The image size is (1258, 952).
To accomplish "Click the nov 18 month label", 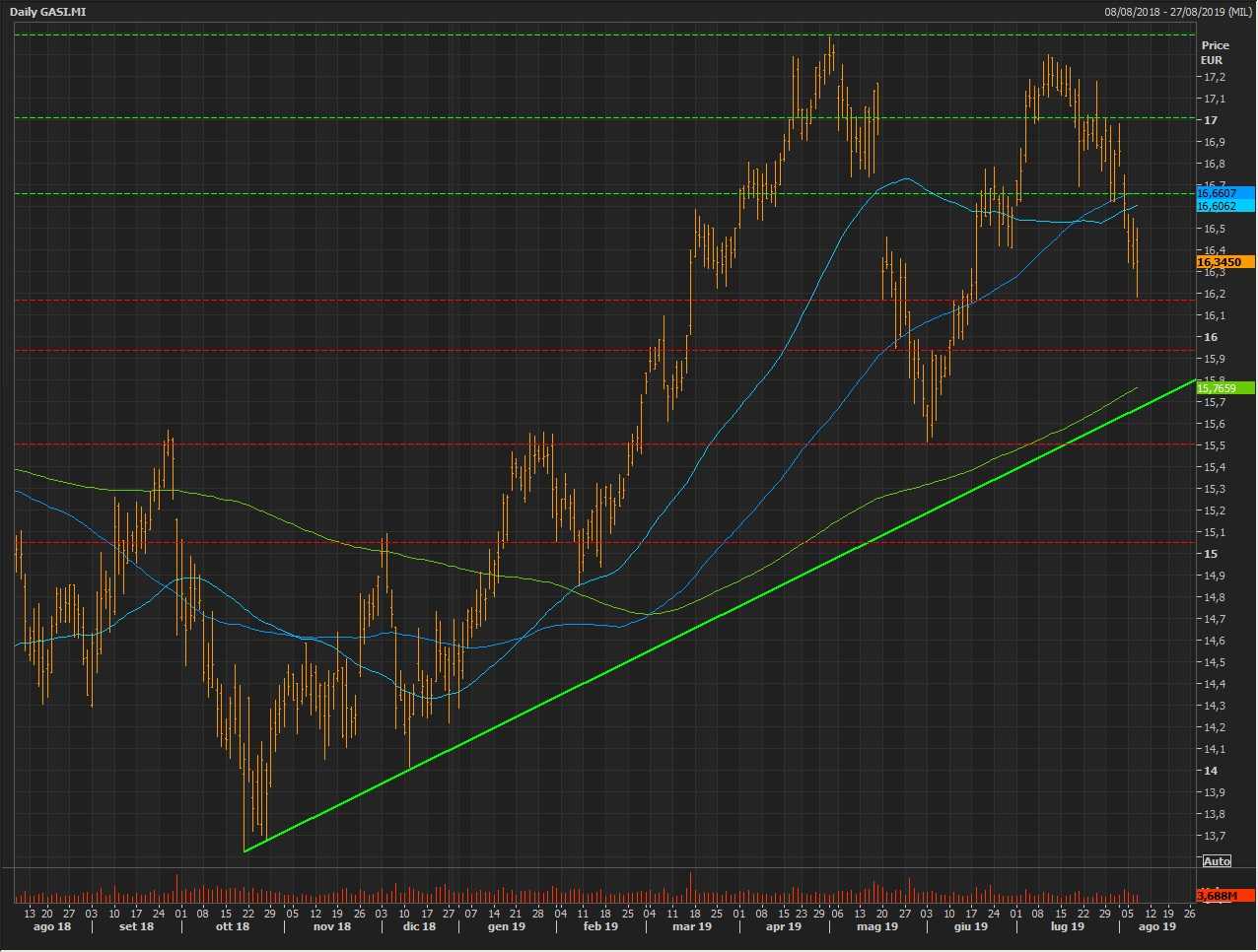I will click(332, 926).
